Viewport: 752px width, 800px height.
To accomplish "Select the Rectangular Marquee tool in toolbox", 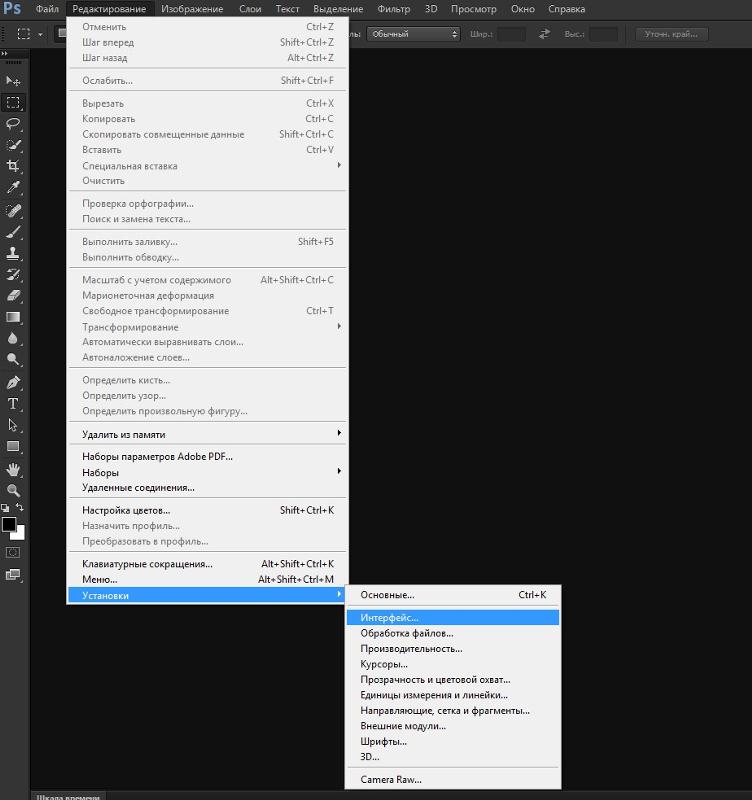I will tap(13, 103).
